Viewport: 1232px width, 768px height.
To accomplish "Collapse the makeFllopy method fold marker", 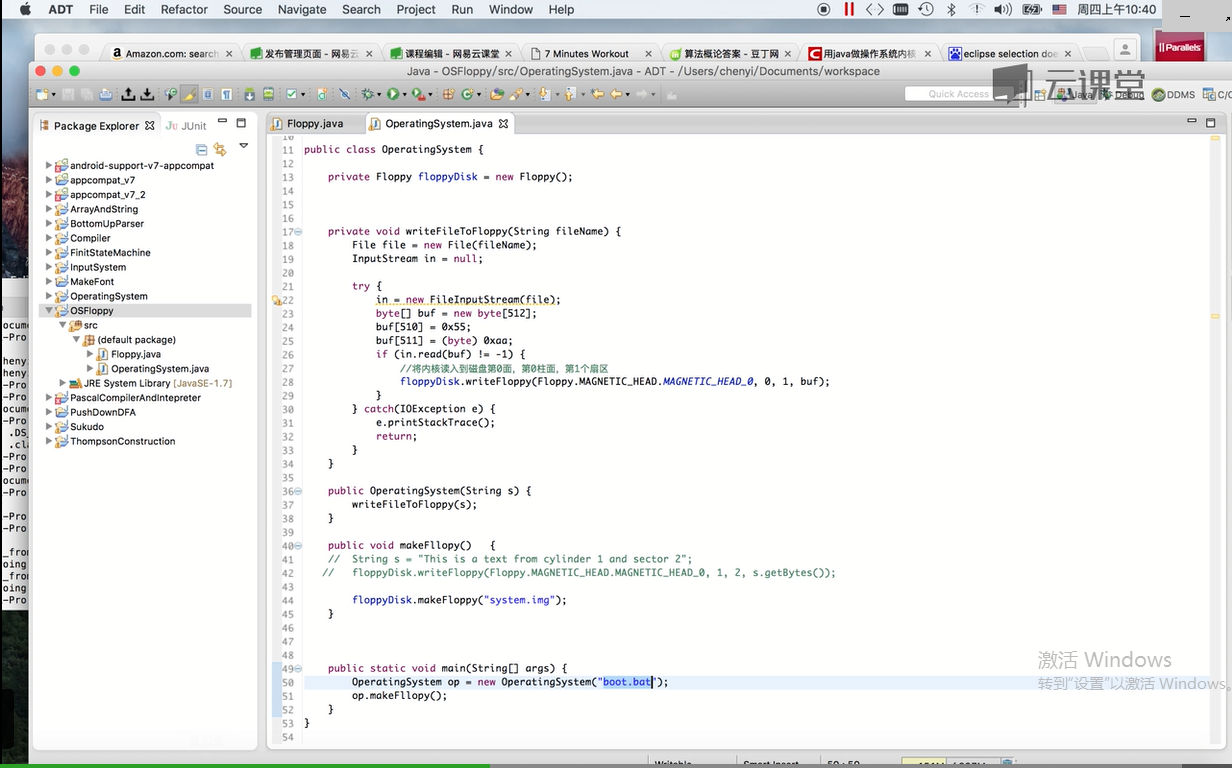I will pyautogui.click(x=297, y=546).
